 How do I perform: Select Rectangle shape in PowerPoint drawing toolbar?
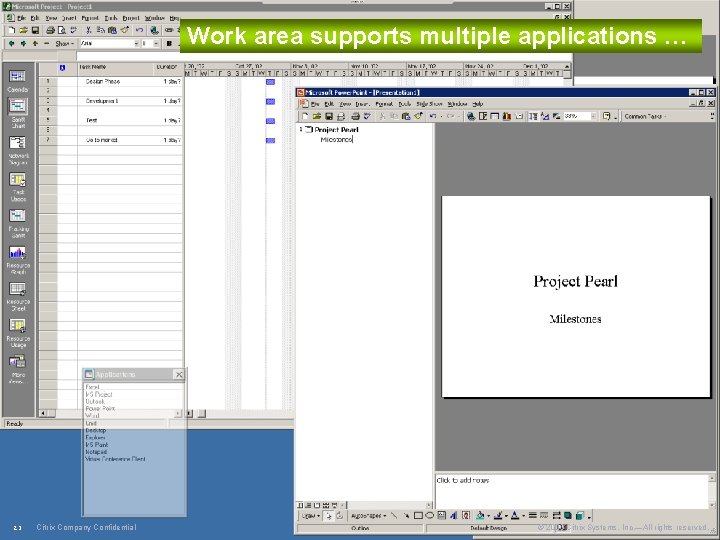coord(418,516)
